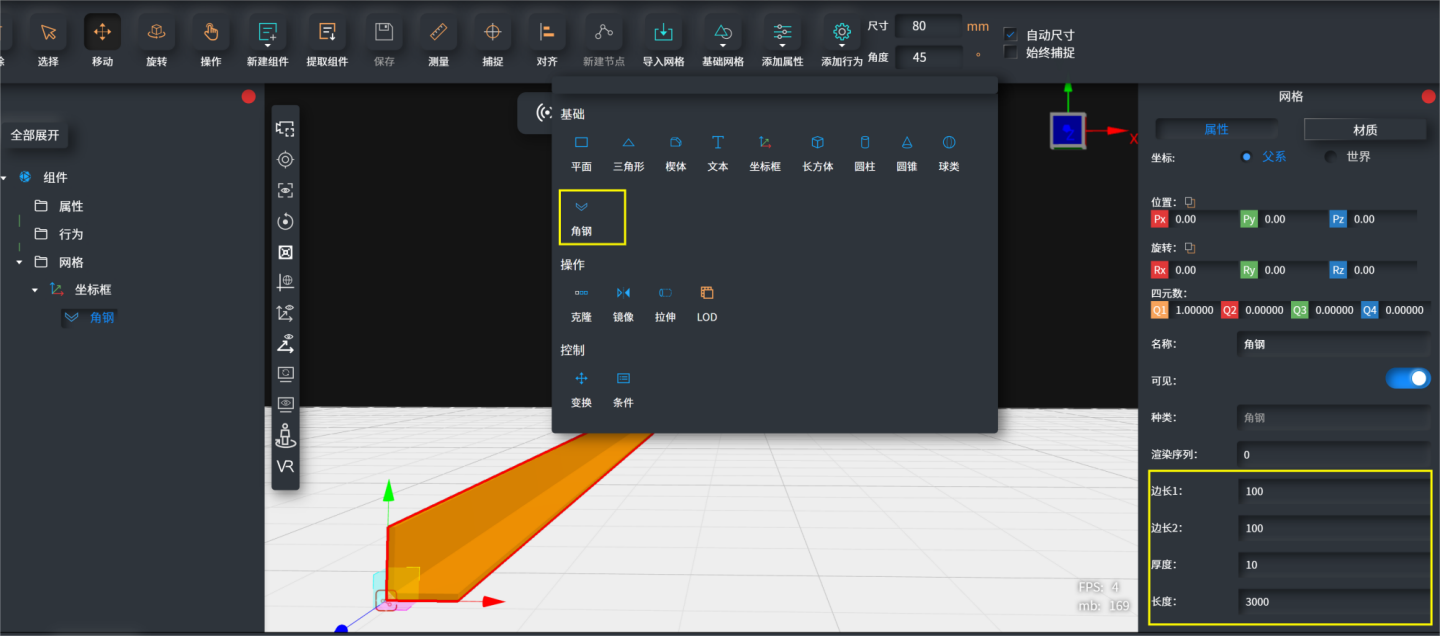Click the 长度 length input field

tap(1334, 602)
